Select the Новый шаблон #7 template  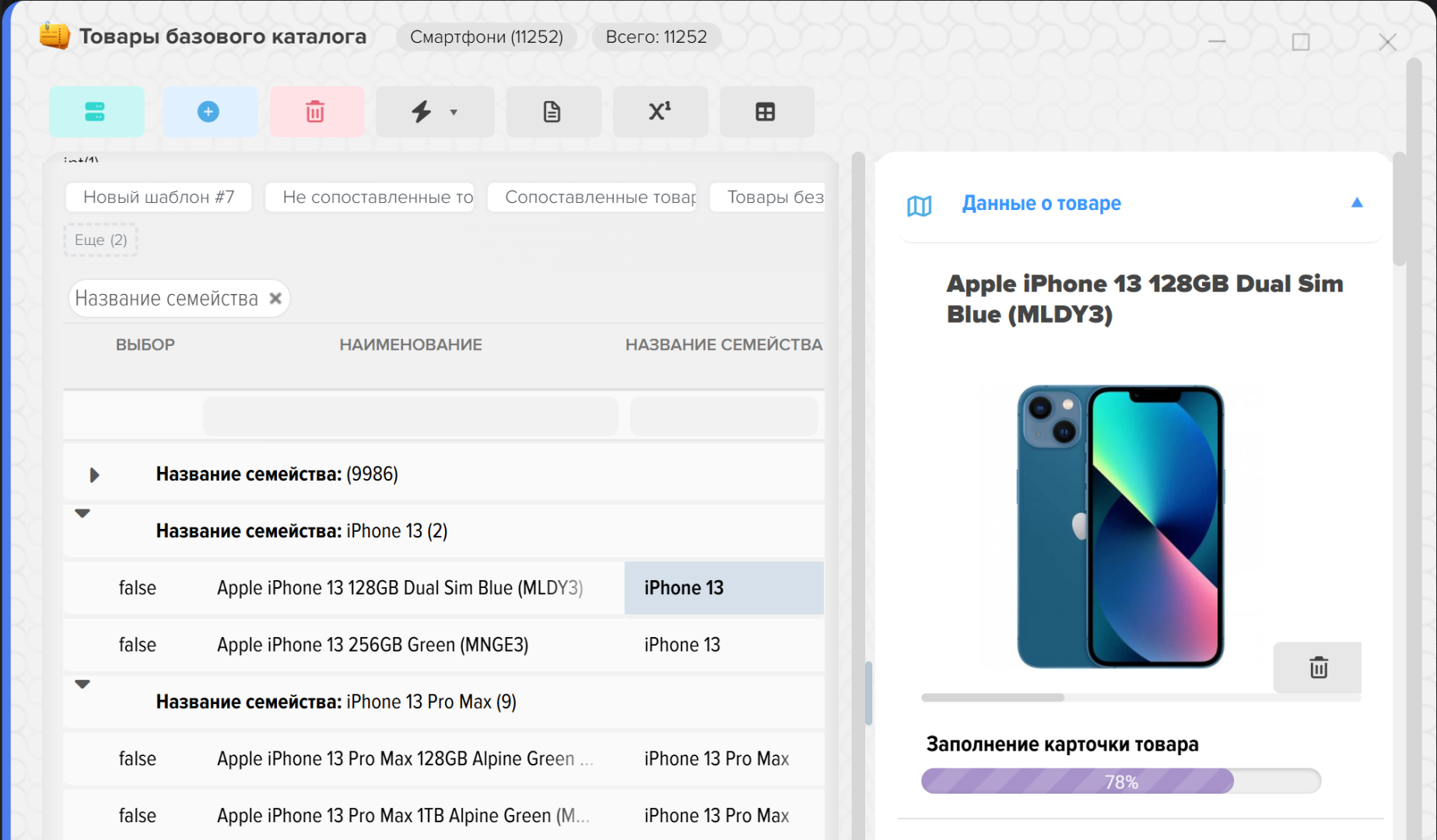[159, 197]
